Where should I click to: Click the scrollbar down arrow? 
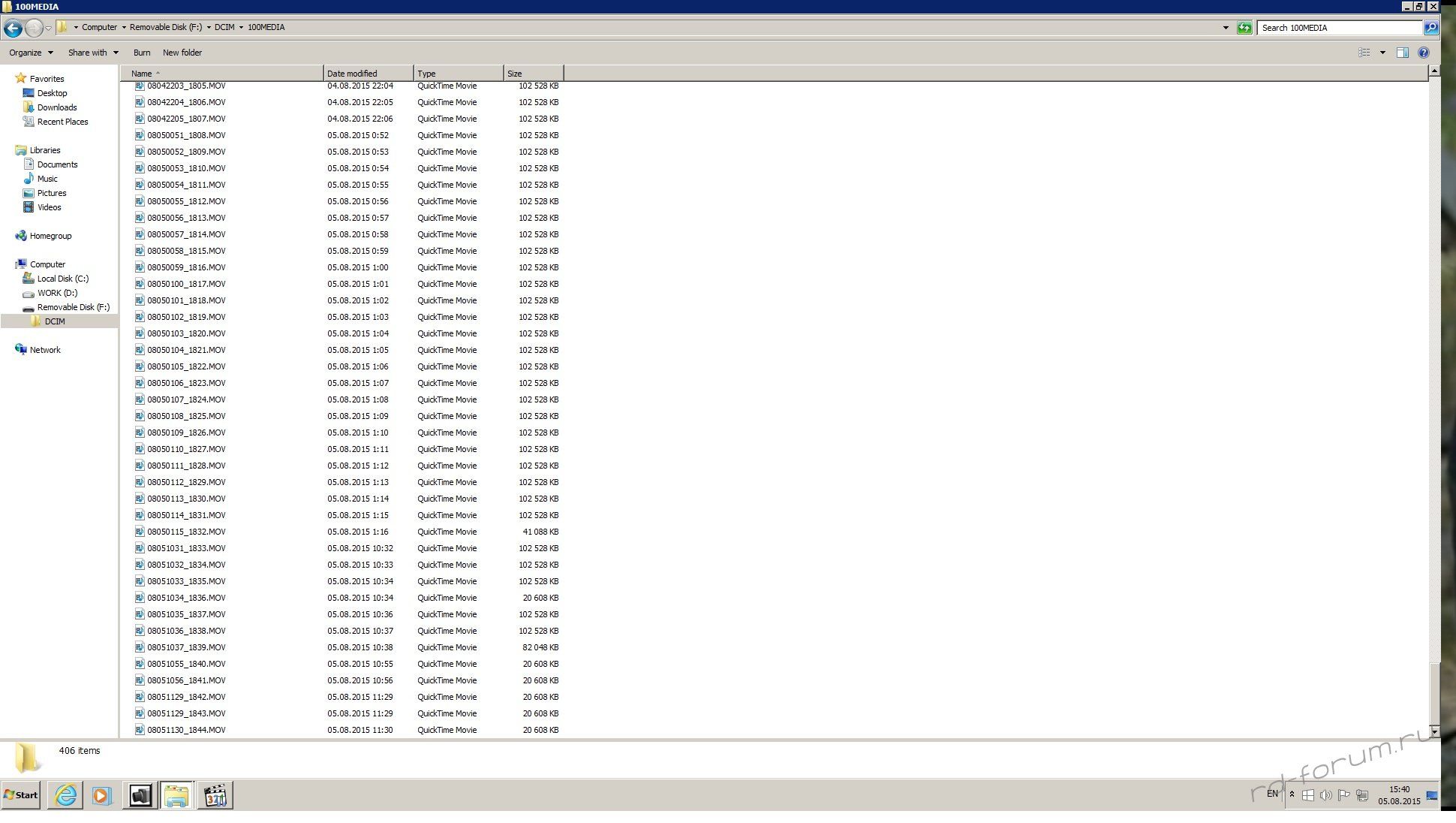(1434, 731)
